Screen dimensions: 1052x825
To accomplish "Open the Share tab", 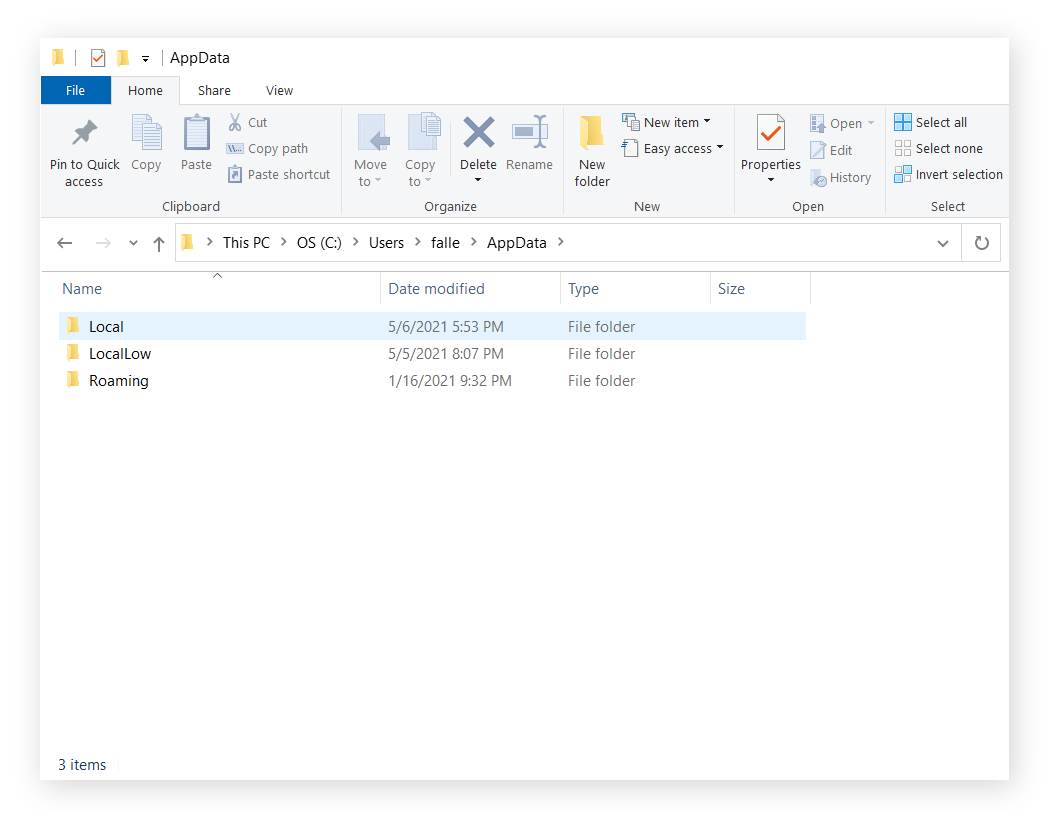I will [x=214, y=90].
